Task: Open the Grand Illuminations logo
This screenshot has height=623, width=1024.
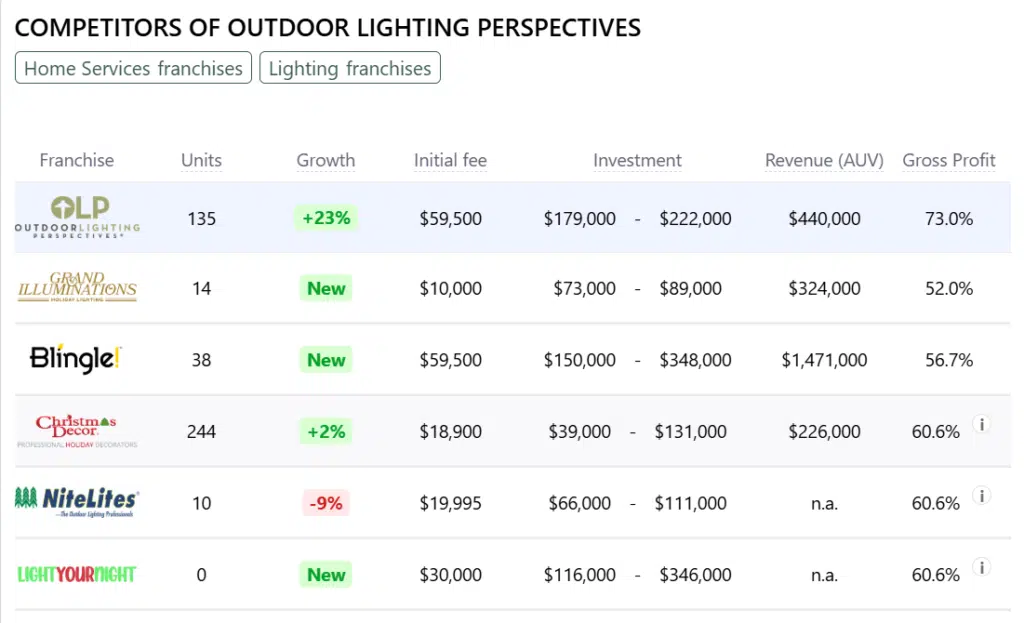Action: pos(77,288)
